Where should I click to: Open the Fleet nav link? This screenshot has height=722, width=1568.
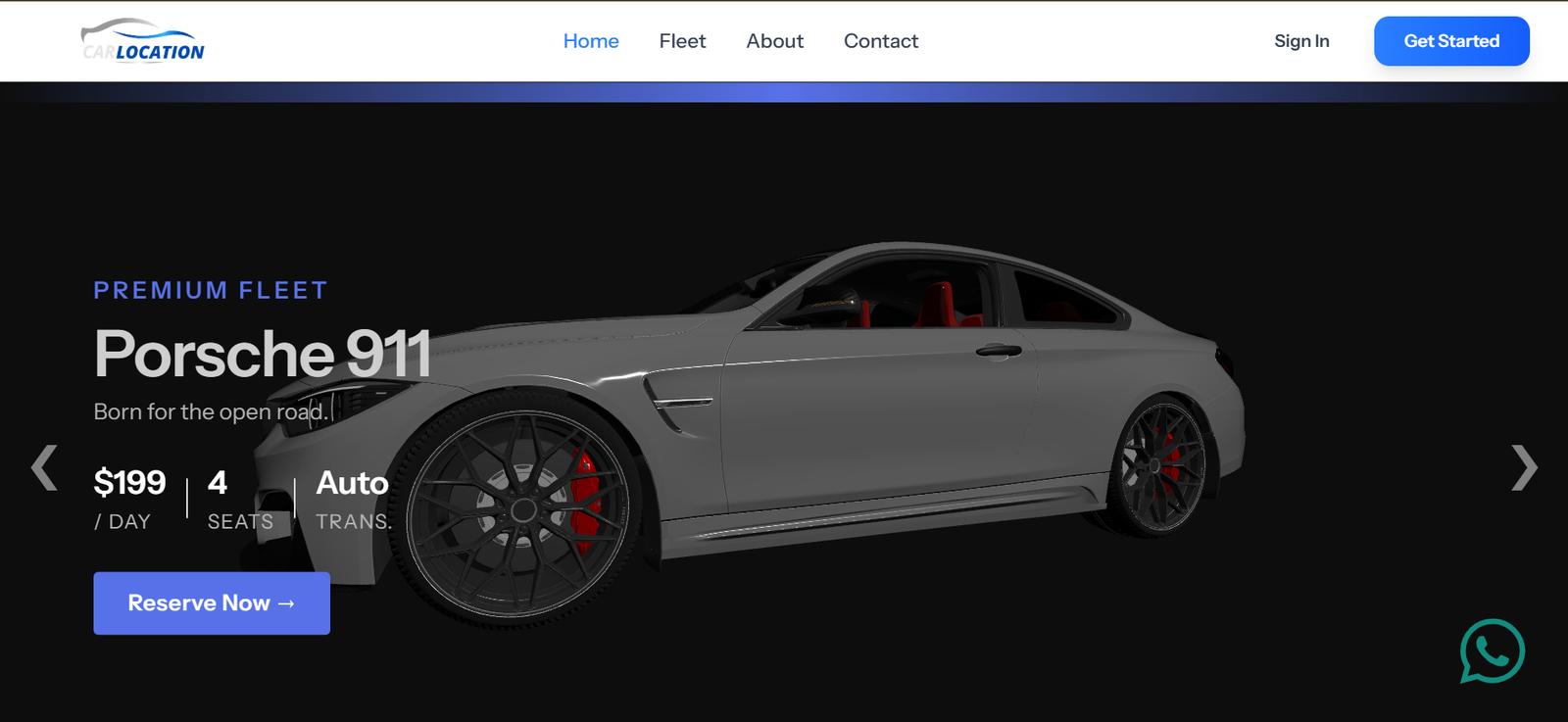tap(682, 41)
